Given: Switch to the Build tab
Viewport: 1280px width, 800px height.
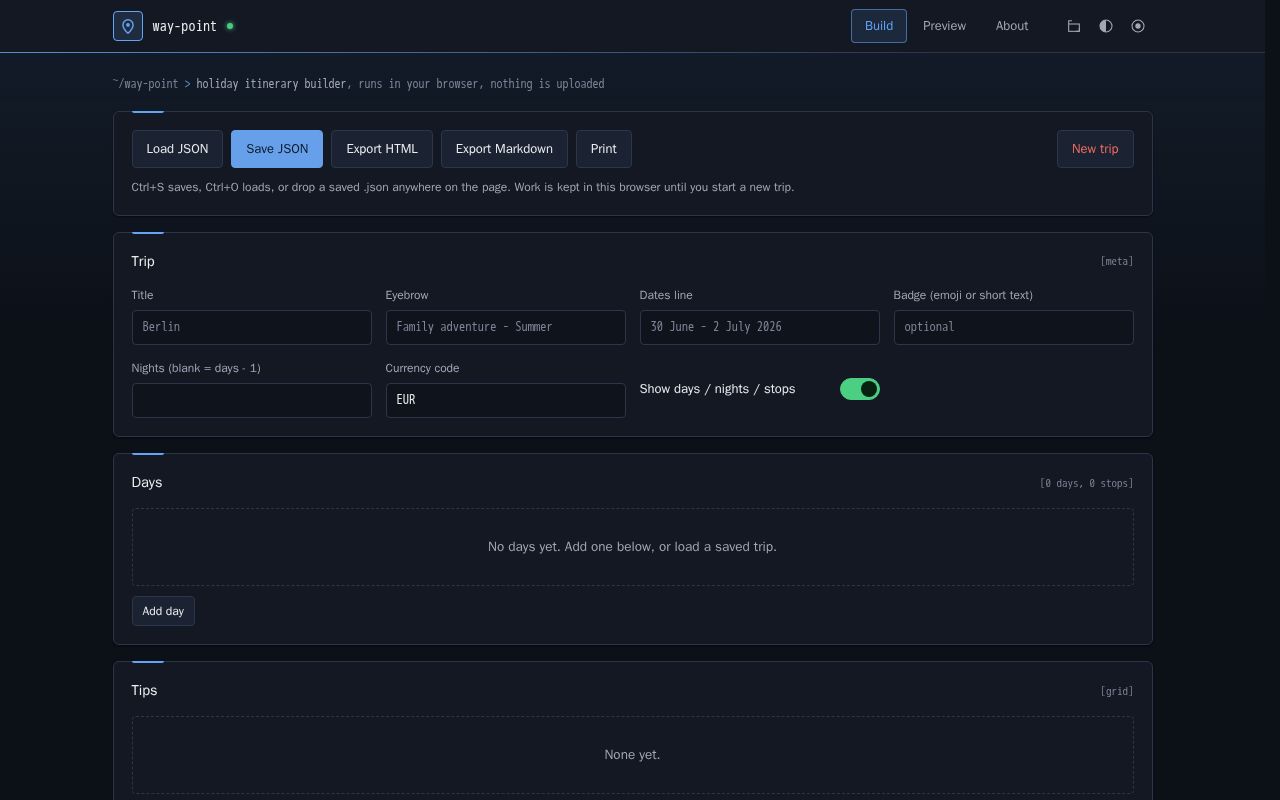Looking at the screenshot, I should tap(879, 26).
